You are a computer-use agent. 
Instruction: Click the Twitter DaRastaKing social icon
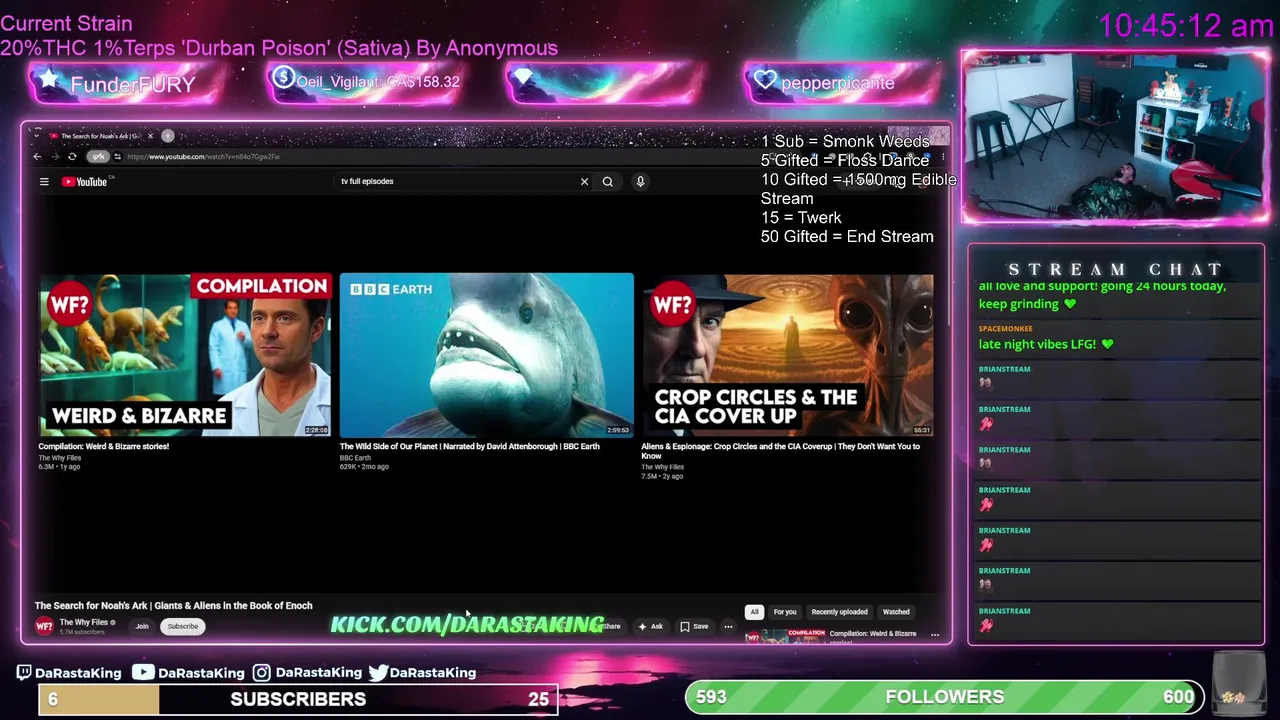pos(378,673)
